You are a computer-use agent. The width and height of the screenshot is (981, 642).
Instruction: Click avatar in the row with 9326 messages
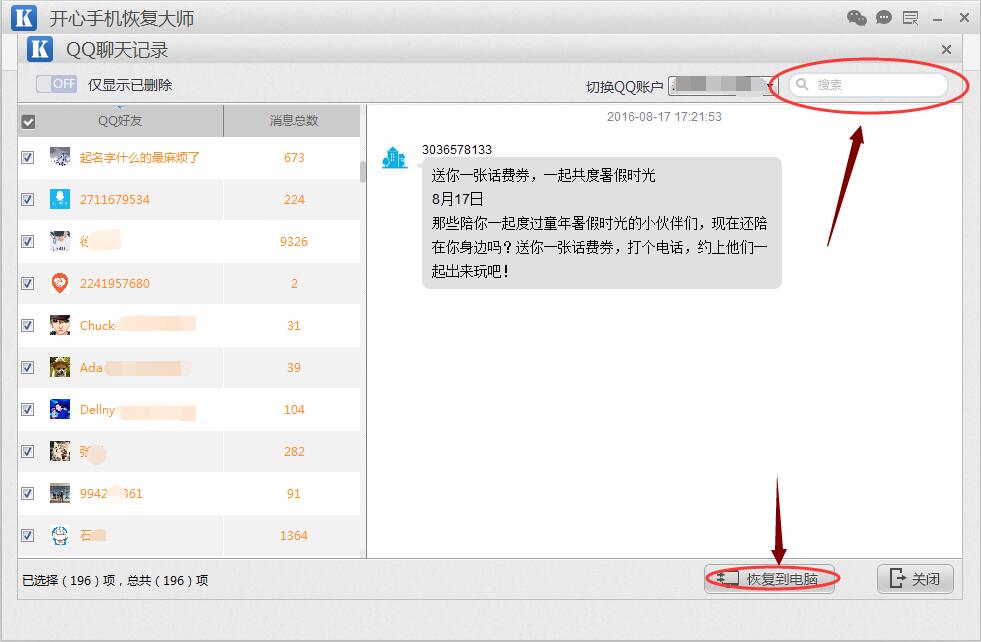pos(60,241)
